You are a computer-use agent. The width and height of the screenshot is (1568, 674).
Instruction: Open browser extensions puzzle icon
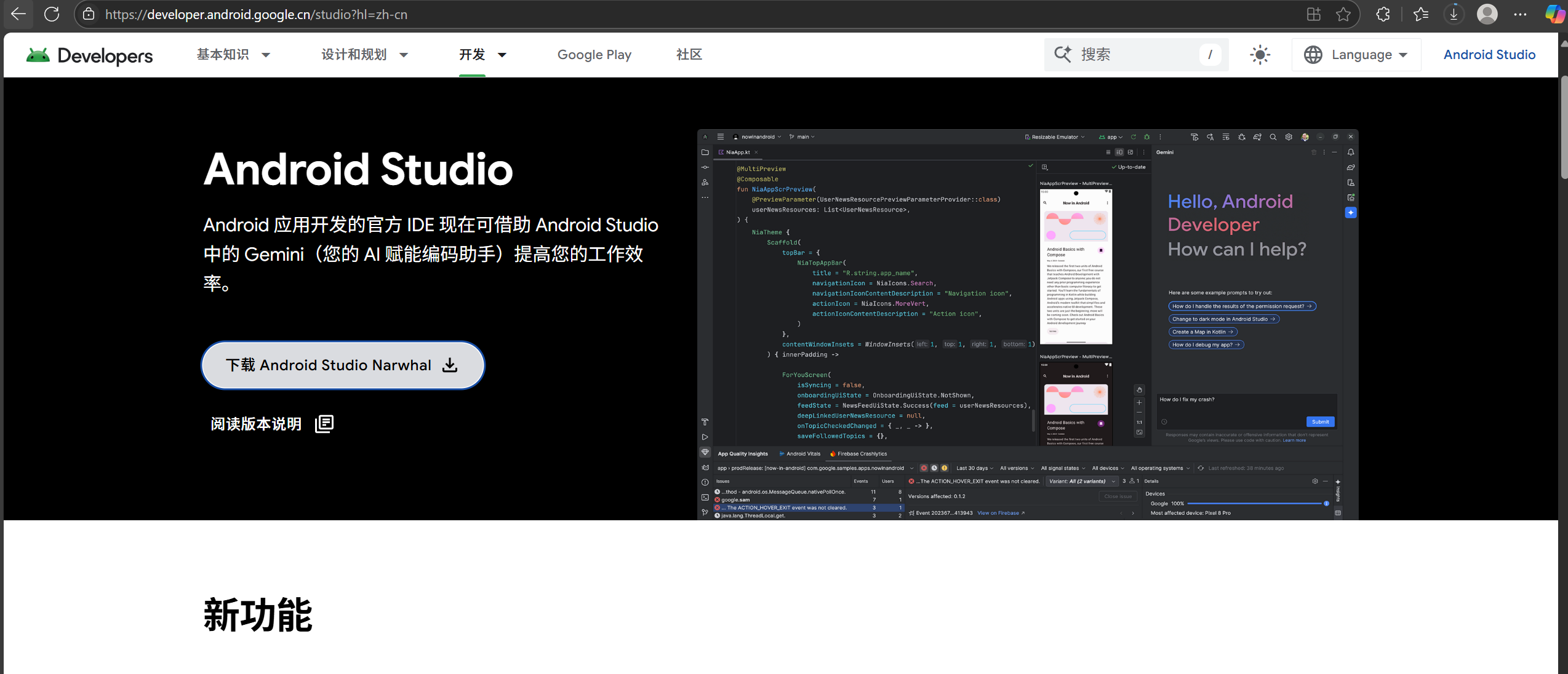(x=1383, y=14)
